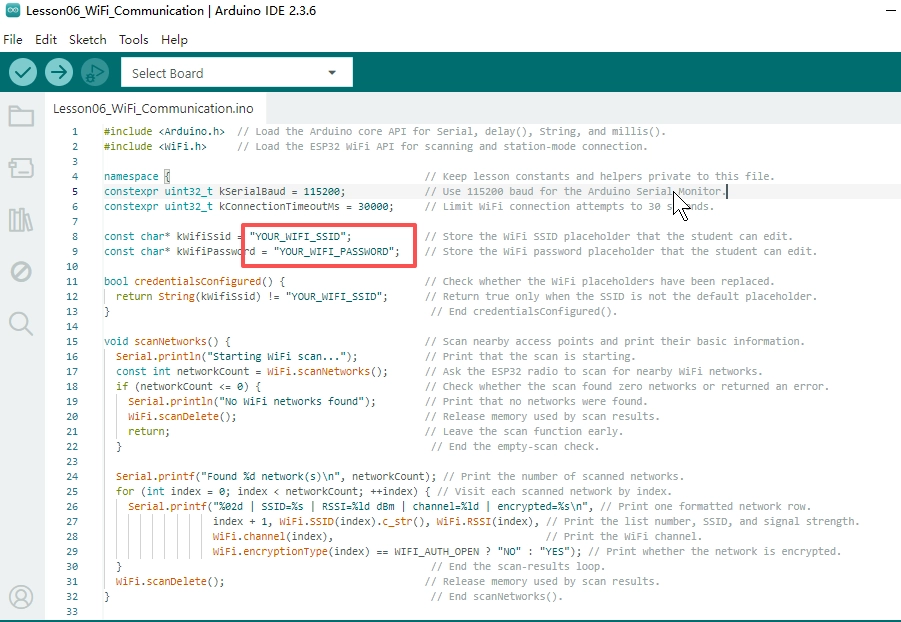Click the kConnectionTimeoutMs constant name
The image size is (901, 622).
click(x=279, y=206)
